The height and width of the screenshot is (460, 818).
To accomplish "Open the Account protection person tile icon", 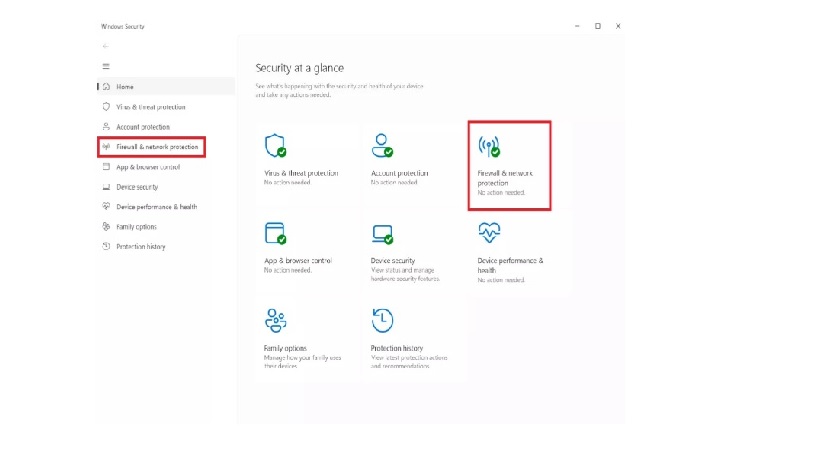I will (x=382, y=146).
